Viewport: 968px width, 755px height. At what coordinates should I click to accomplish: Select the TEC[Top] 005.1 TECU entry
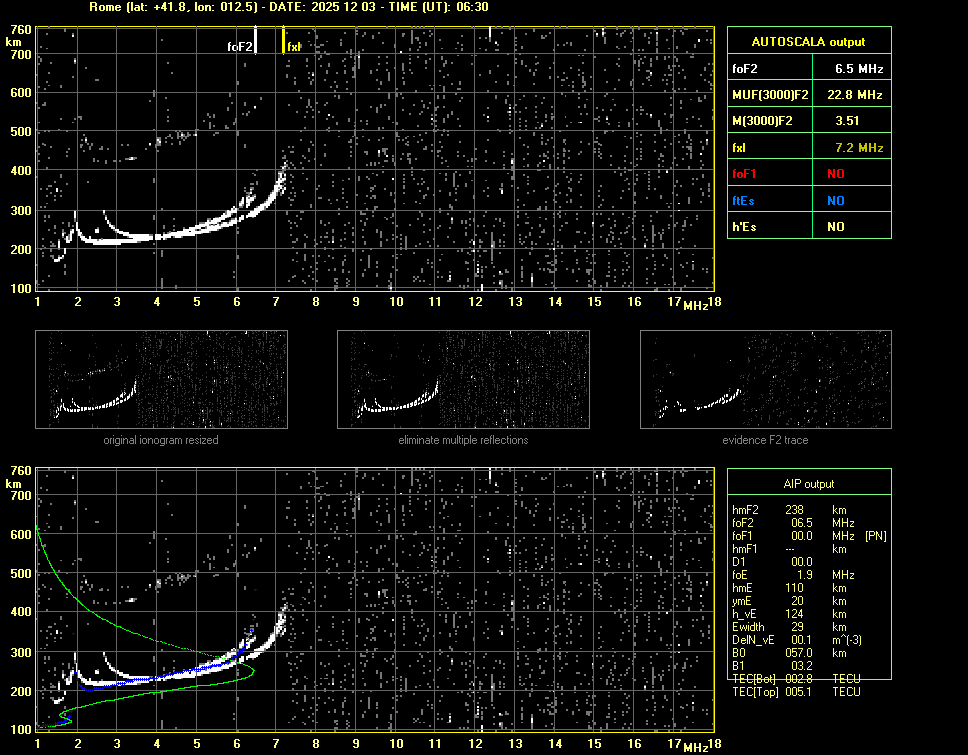tap(797, 692)
